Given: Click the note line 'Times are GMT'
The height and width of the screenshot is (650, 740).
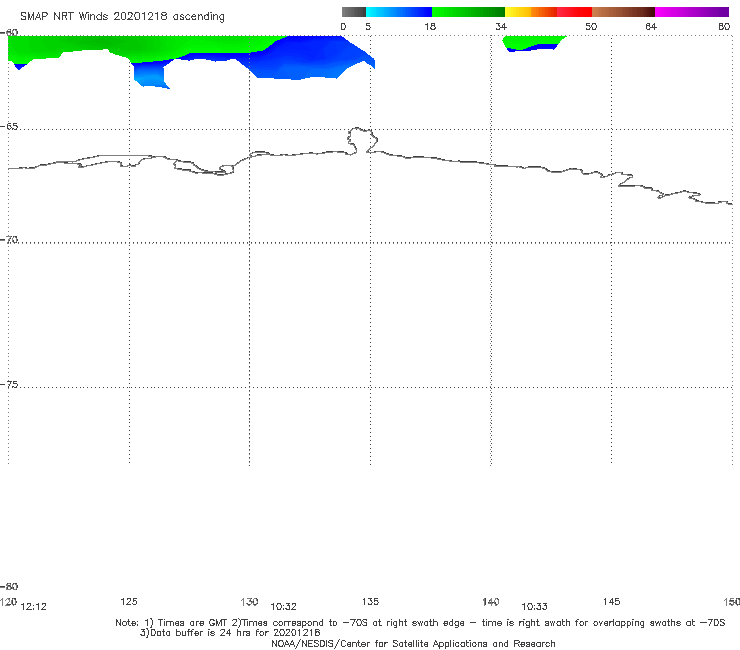Looking at the screenshot, I should coord(193,623).
